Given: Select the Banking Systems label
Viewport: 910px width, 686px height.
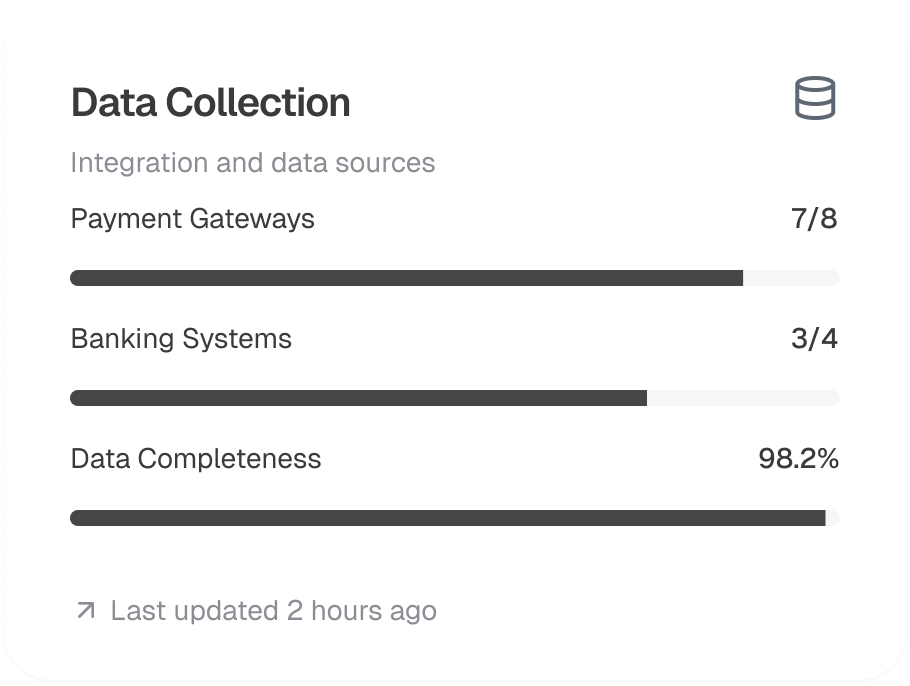Looking at the screenshot, I should point(181,339).
